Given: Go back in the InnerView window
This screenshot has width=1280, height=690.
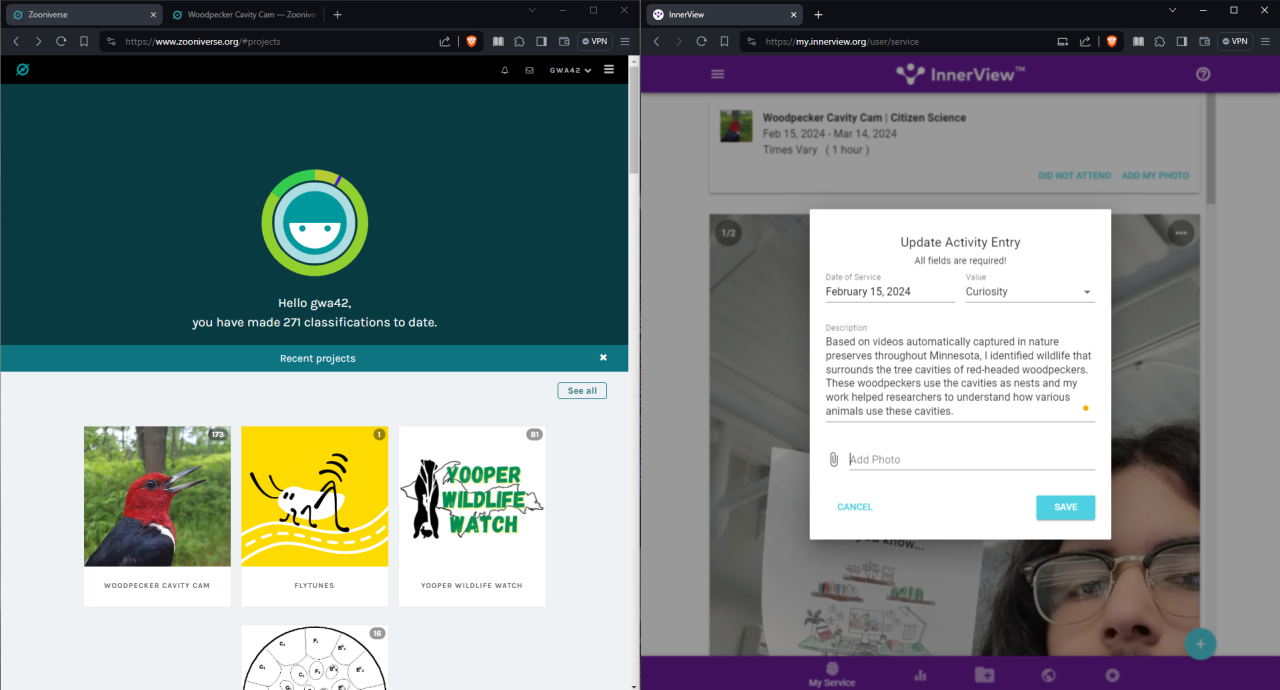Looking at the screenshot, I should 656,41.
